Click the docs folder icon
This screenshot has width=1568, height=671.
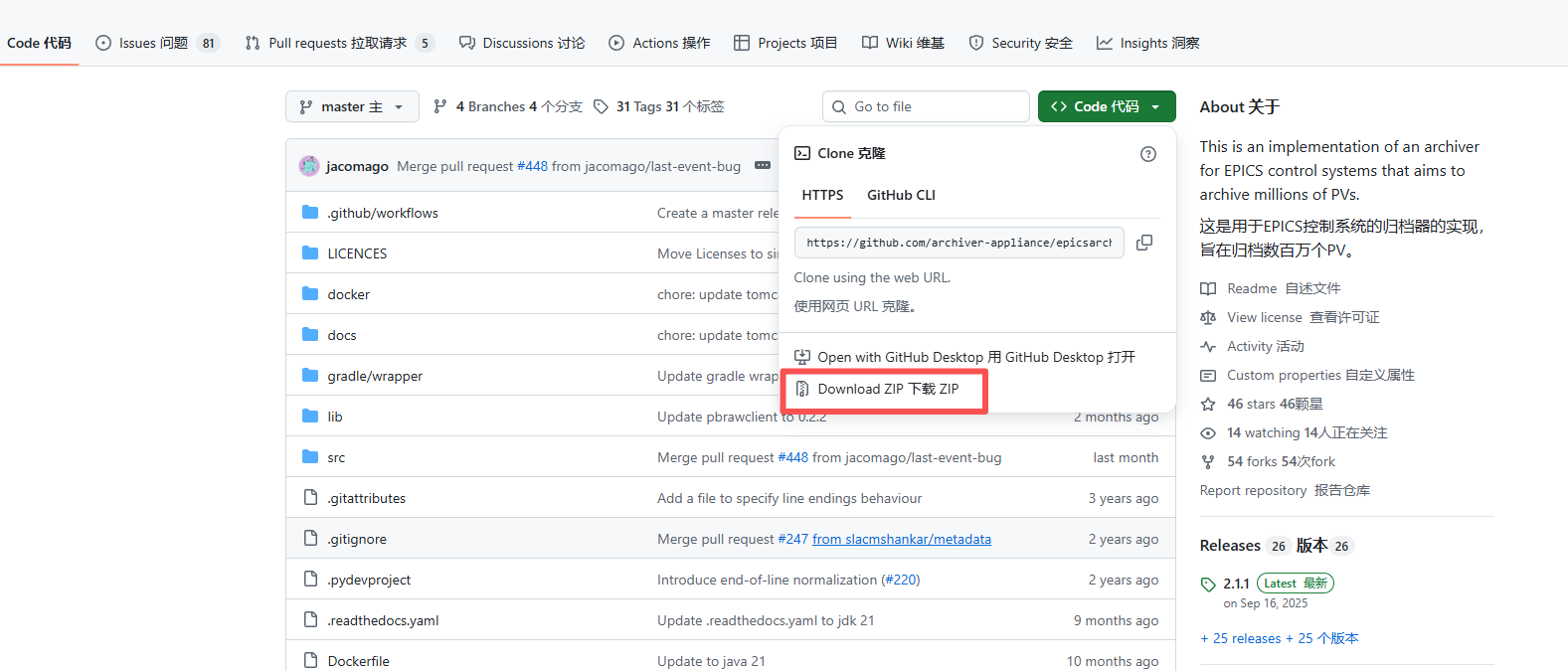[310, 334]
